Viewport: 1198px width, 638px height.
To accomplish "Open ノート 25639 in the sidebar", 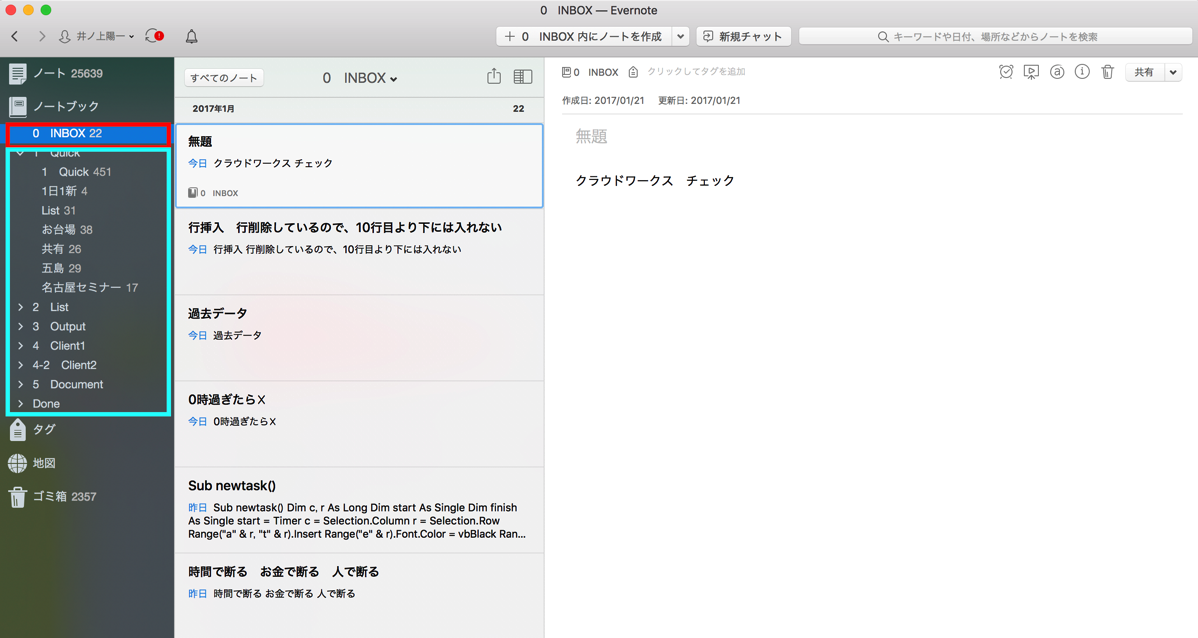I will pos(56,73).
